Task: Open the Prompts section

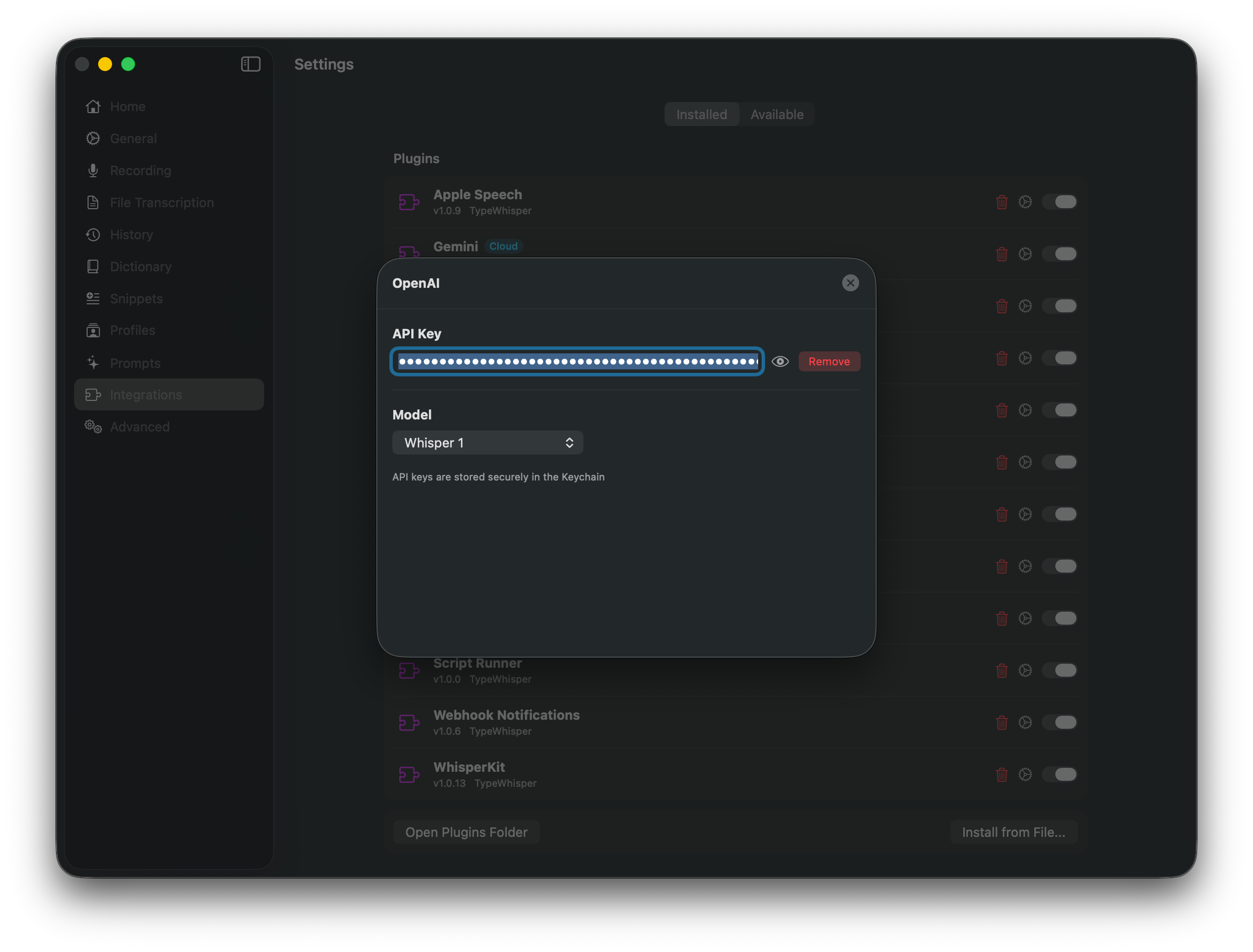Action: click(136, 363)
